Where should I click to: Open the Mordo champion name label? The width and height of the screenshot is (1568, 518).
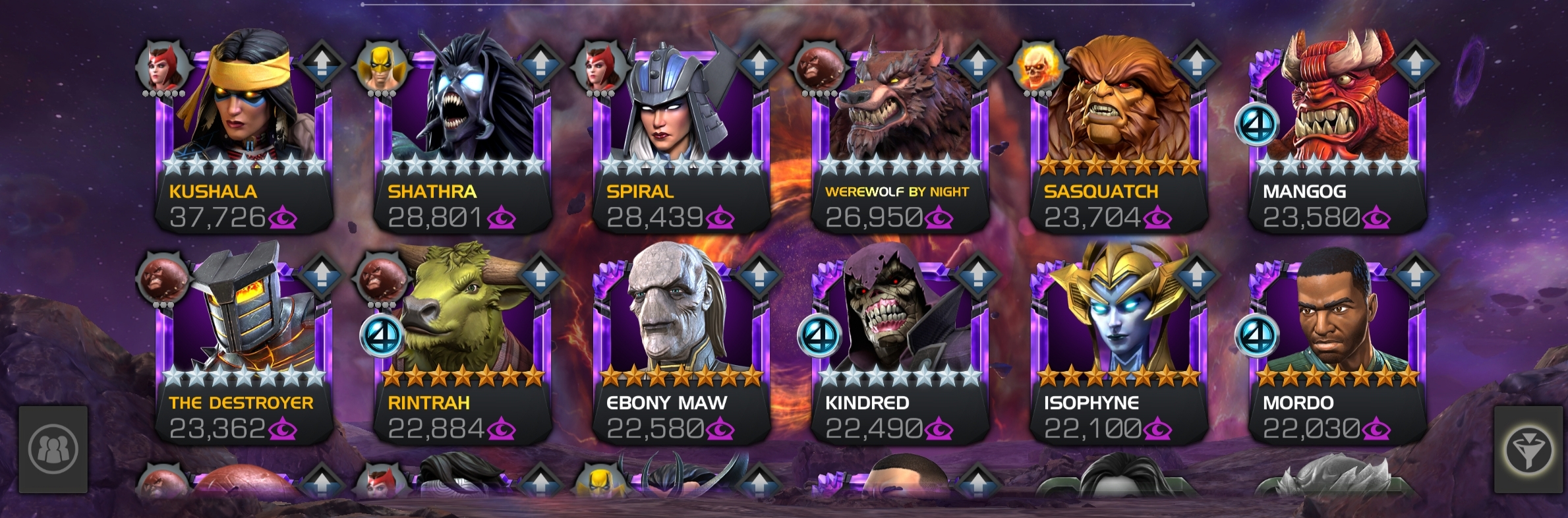point(1298,403)
